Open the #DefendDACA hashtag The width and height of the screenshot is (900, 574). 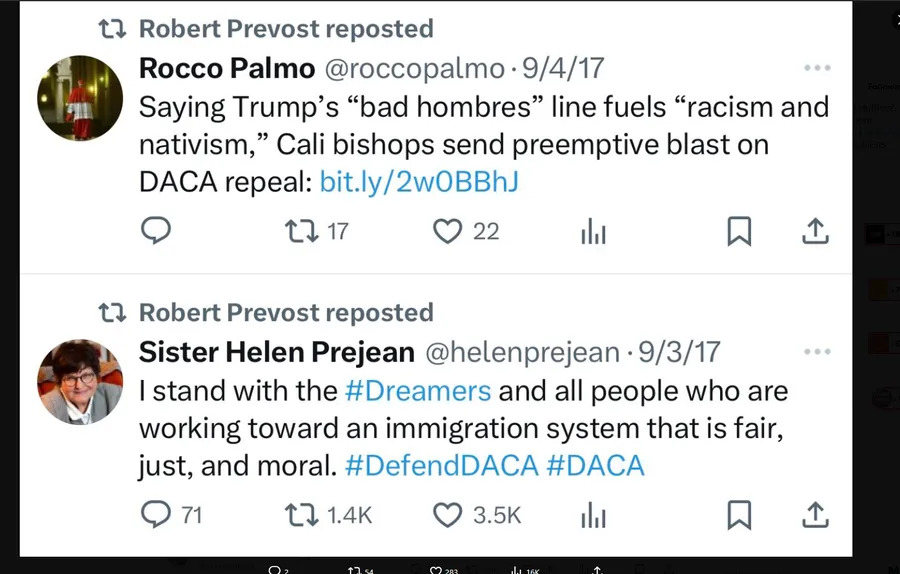(442, 466)
